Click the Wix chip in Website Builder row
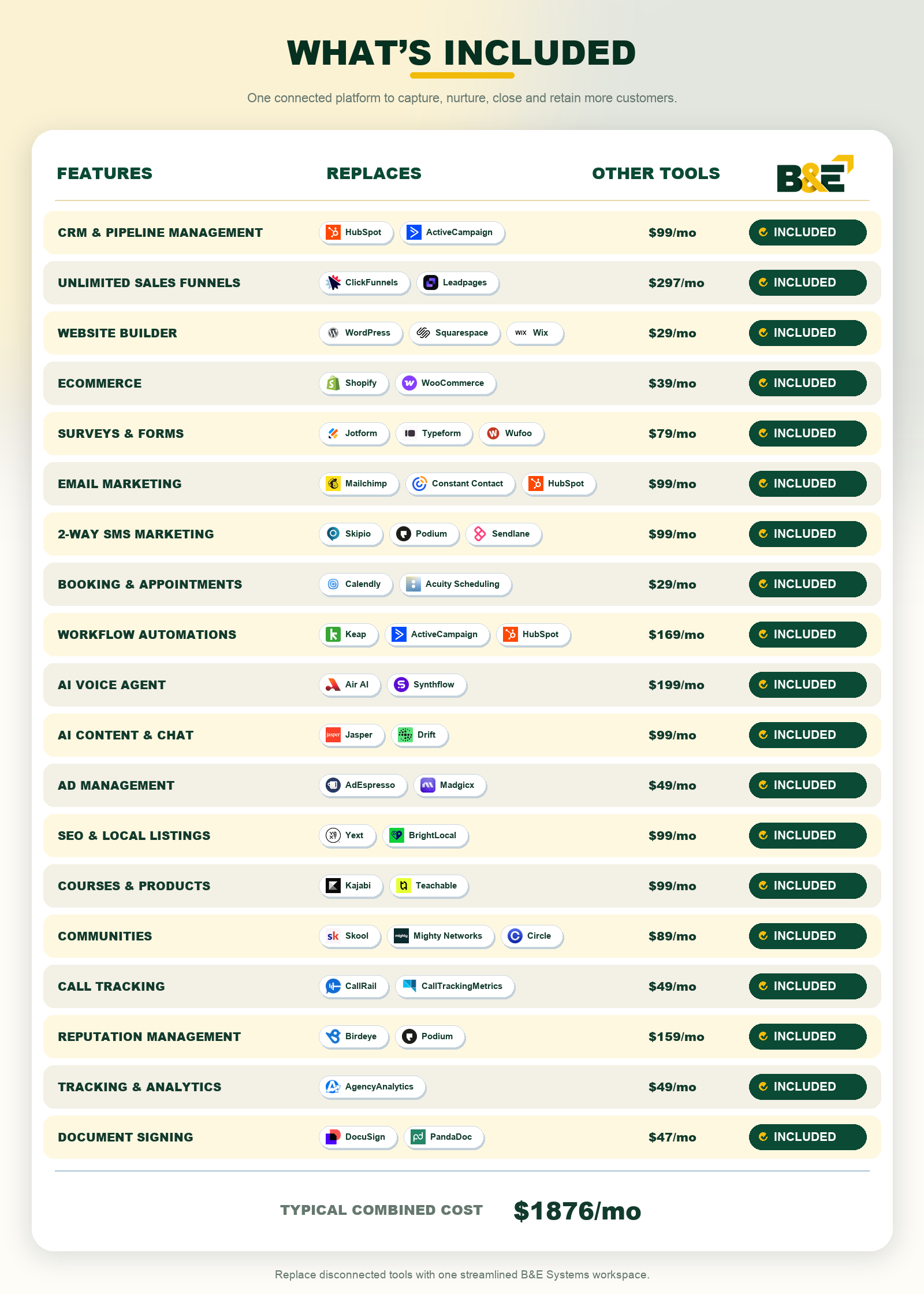Image resolution: width=924 pixels, height=1294 pixels. [x=535, y=333]
